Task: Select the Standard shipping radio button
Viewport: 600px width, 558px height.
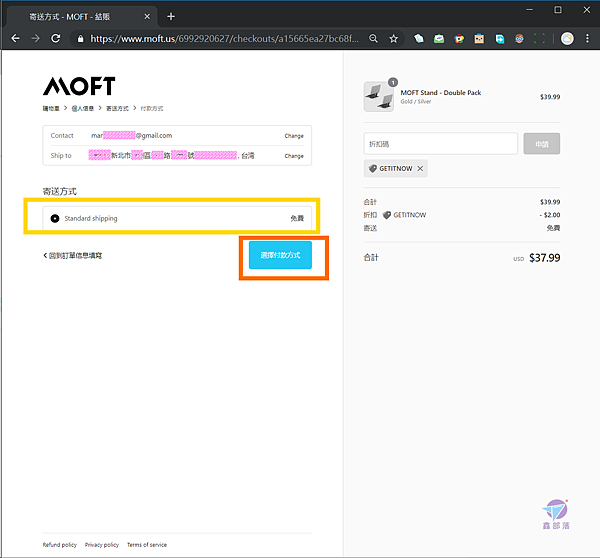Action: 55,218
